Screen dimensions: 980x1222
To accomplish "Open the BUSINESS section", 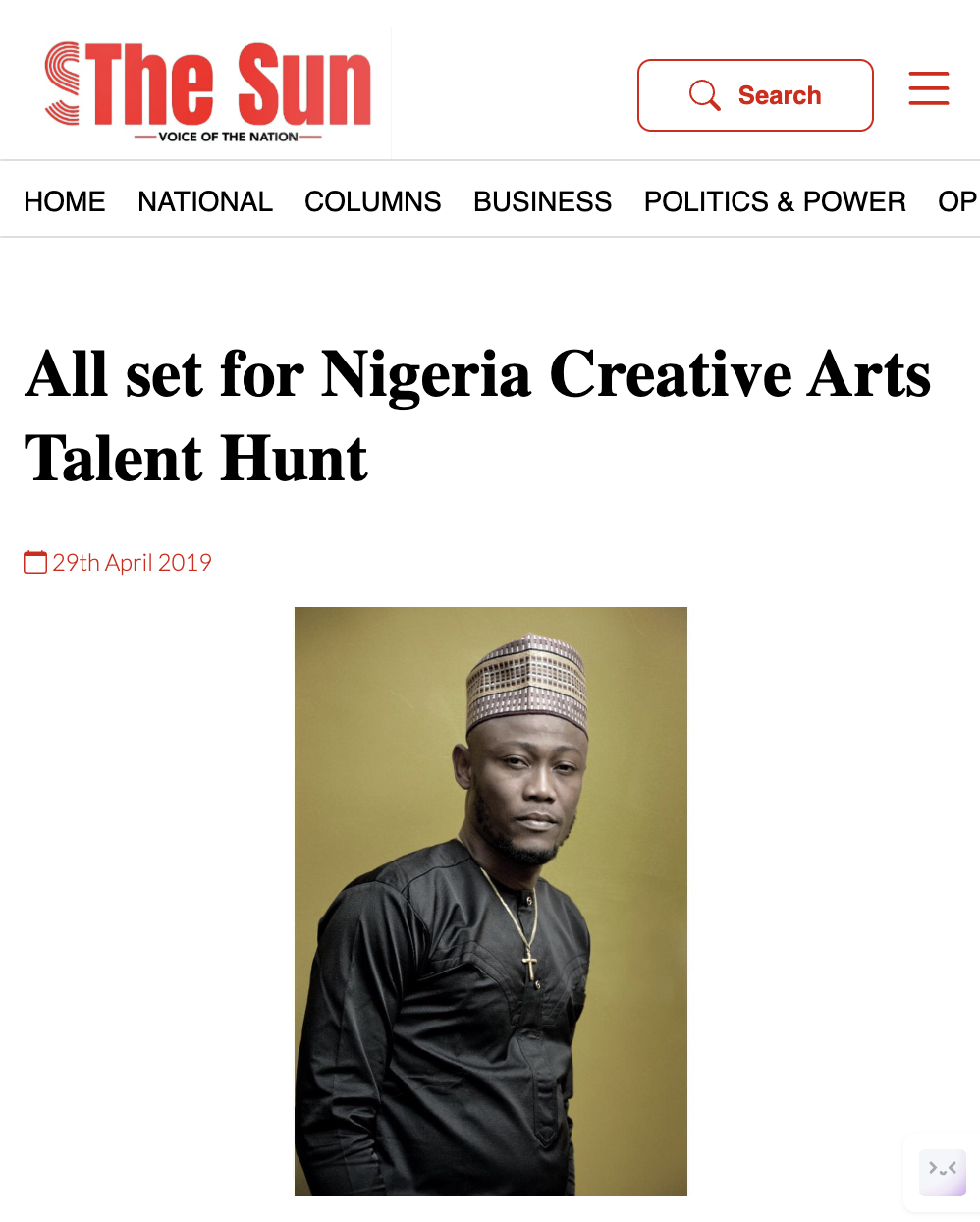I will 543,201.
